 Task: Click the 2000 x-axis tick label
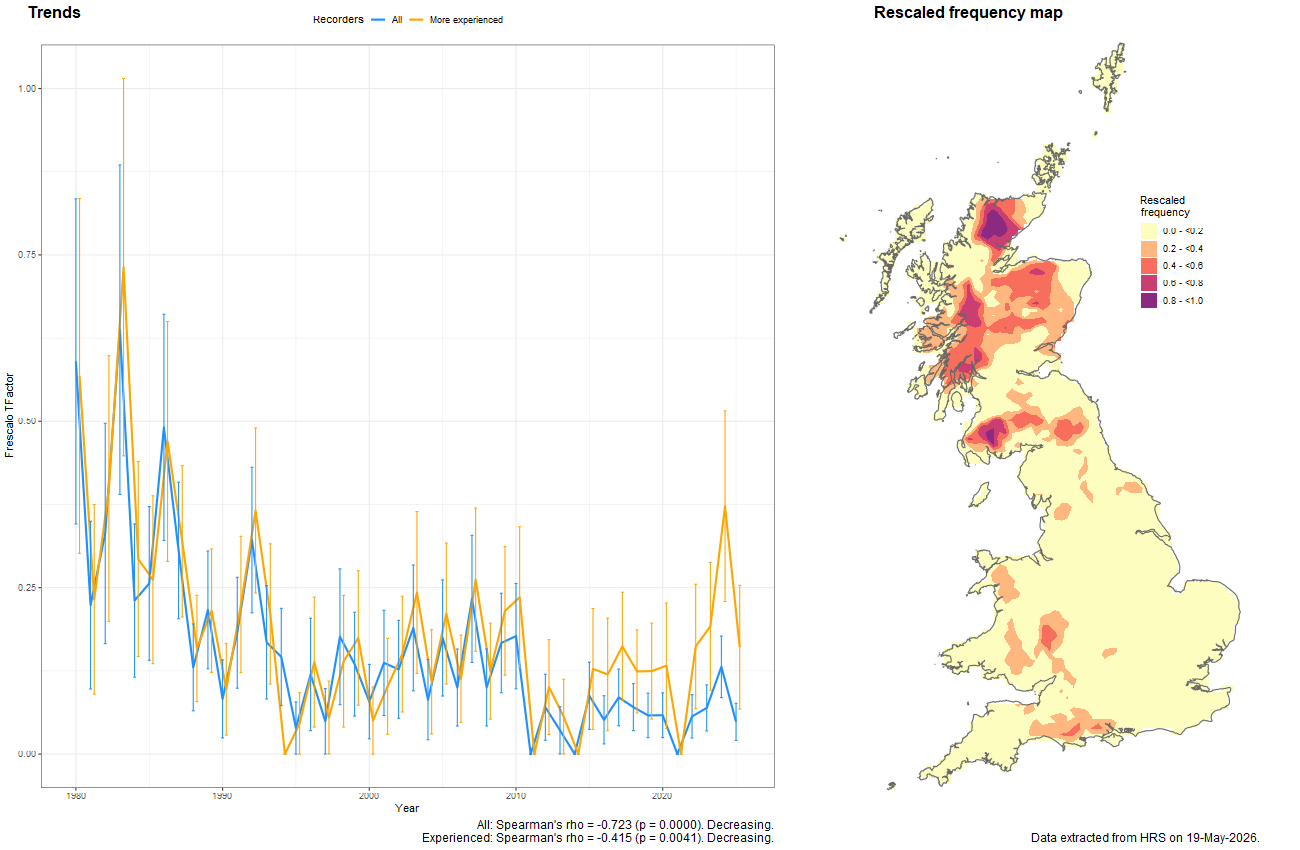click(369, 796)
